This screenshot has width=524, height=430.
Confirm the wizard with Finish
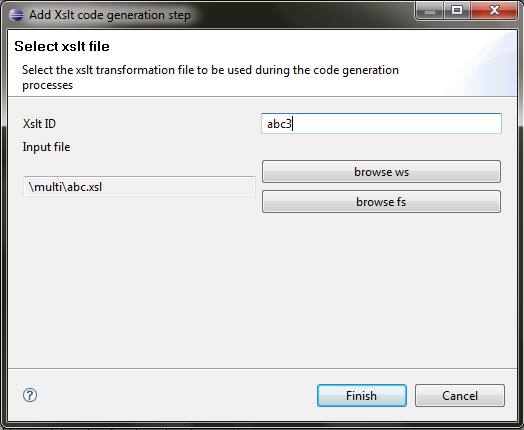(362, 396)
